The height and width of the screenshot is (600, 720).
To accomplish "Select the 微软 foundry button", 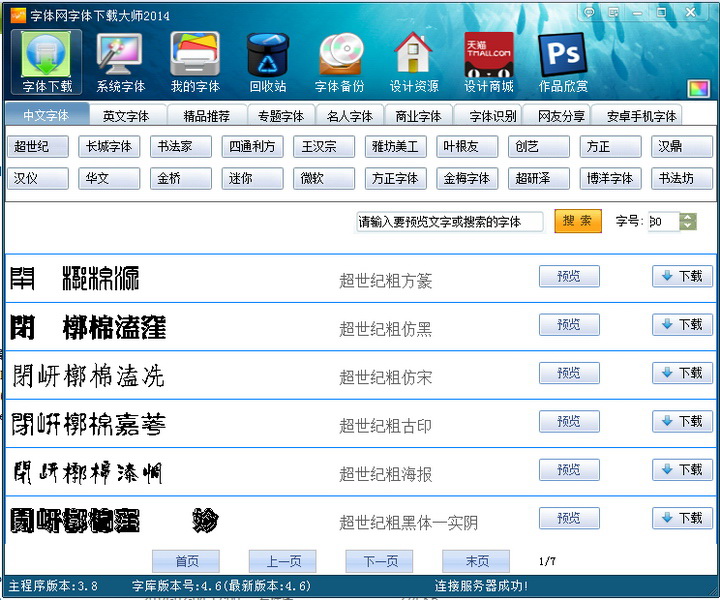I will 324,178.
